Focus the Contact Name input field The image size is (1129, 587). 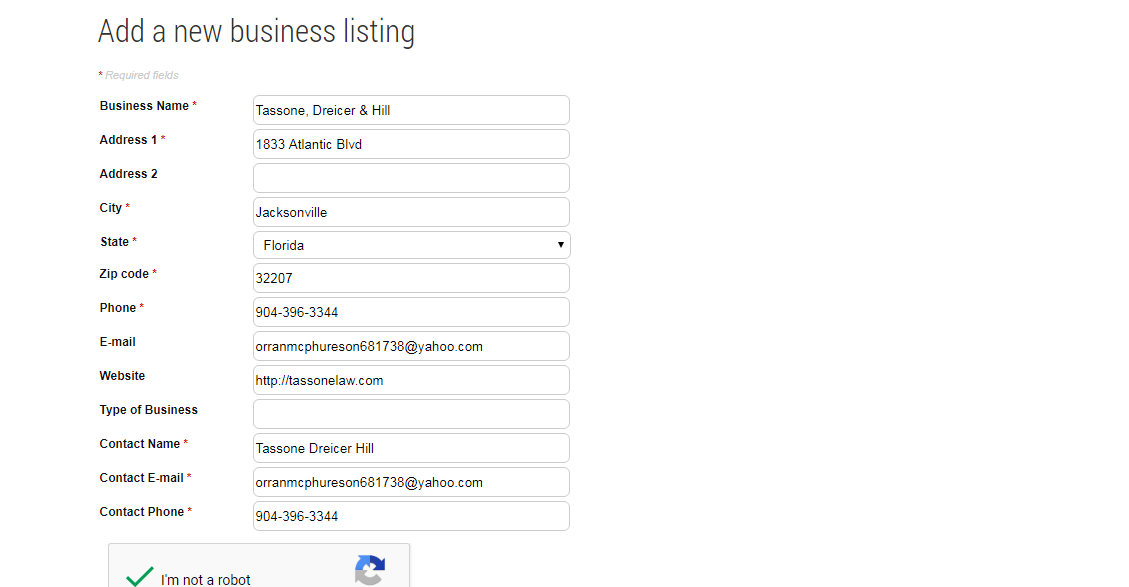pos(411,448)
